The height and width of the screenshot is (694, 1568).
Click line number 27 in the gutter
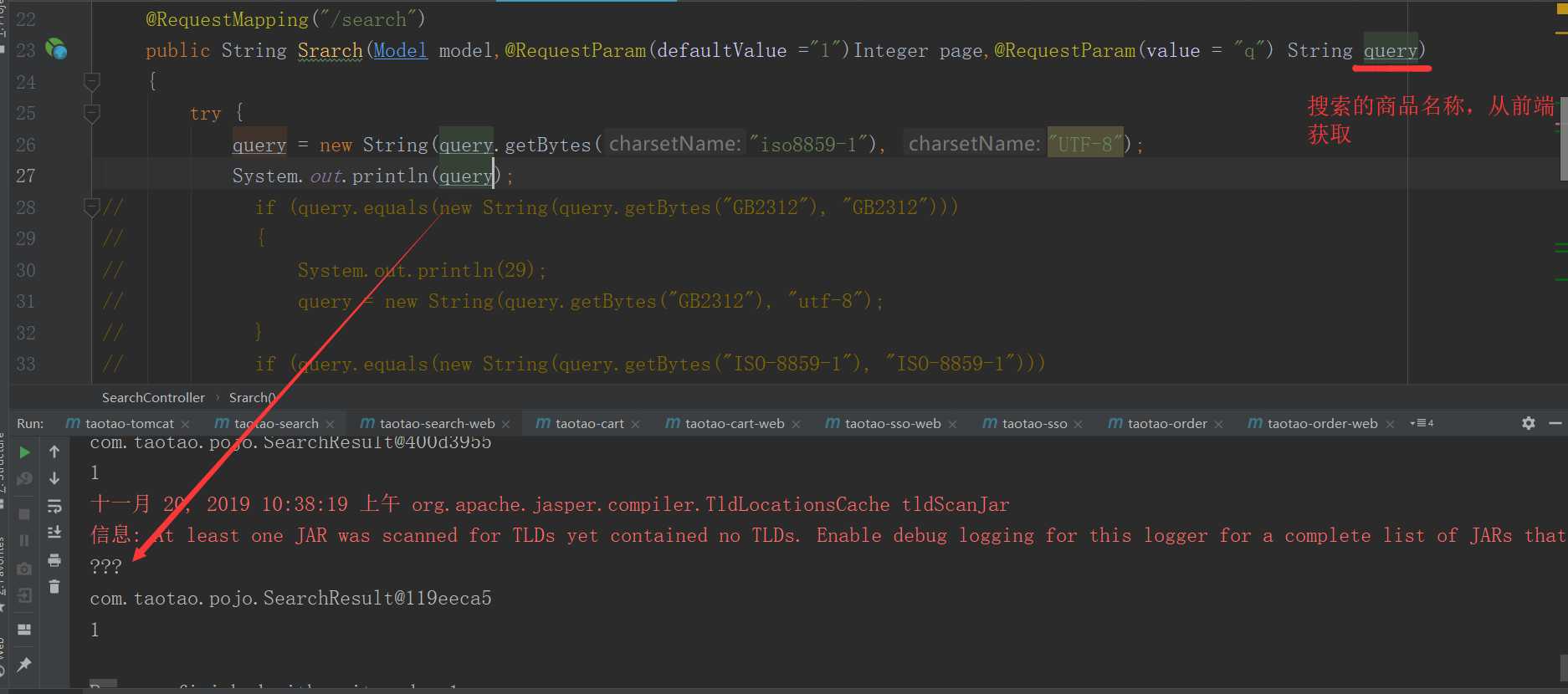[26, 176]
